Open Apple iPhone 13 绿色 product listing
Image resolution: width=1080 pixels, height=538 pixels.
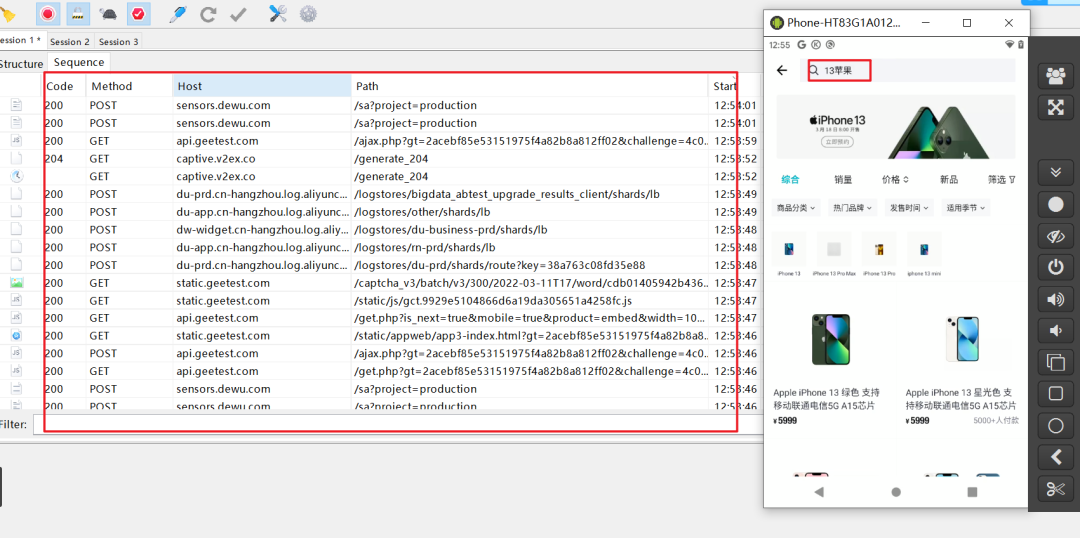click(831, 365)
